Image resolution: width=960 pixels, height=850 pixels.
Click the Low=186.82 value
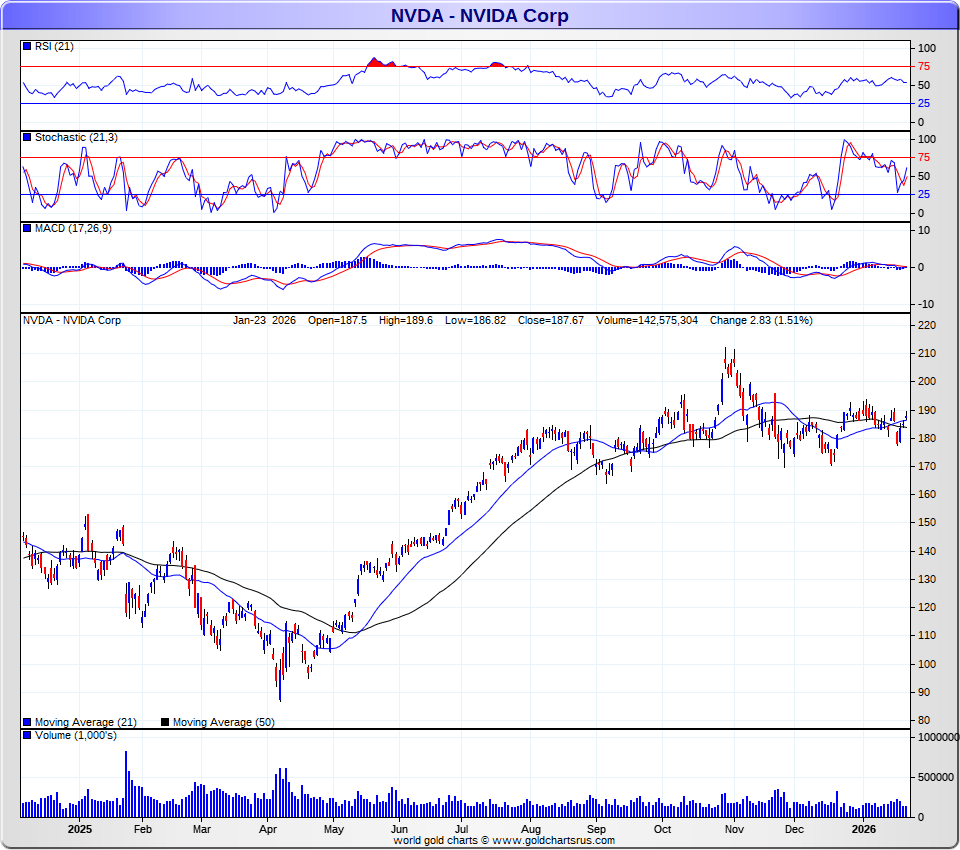tap(475, 320)
